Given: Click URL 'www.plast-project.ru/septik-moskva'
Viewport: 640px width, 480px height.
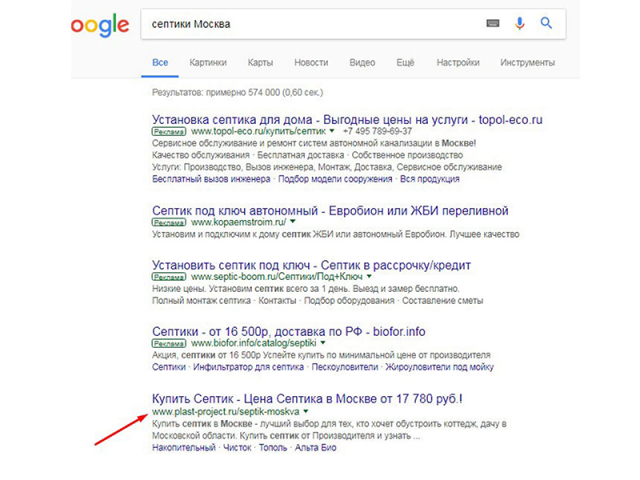Looking at the screenshot, I should tap(226, 411).
